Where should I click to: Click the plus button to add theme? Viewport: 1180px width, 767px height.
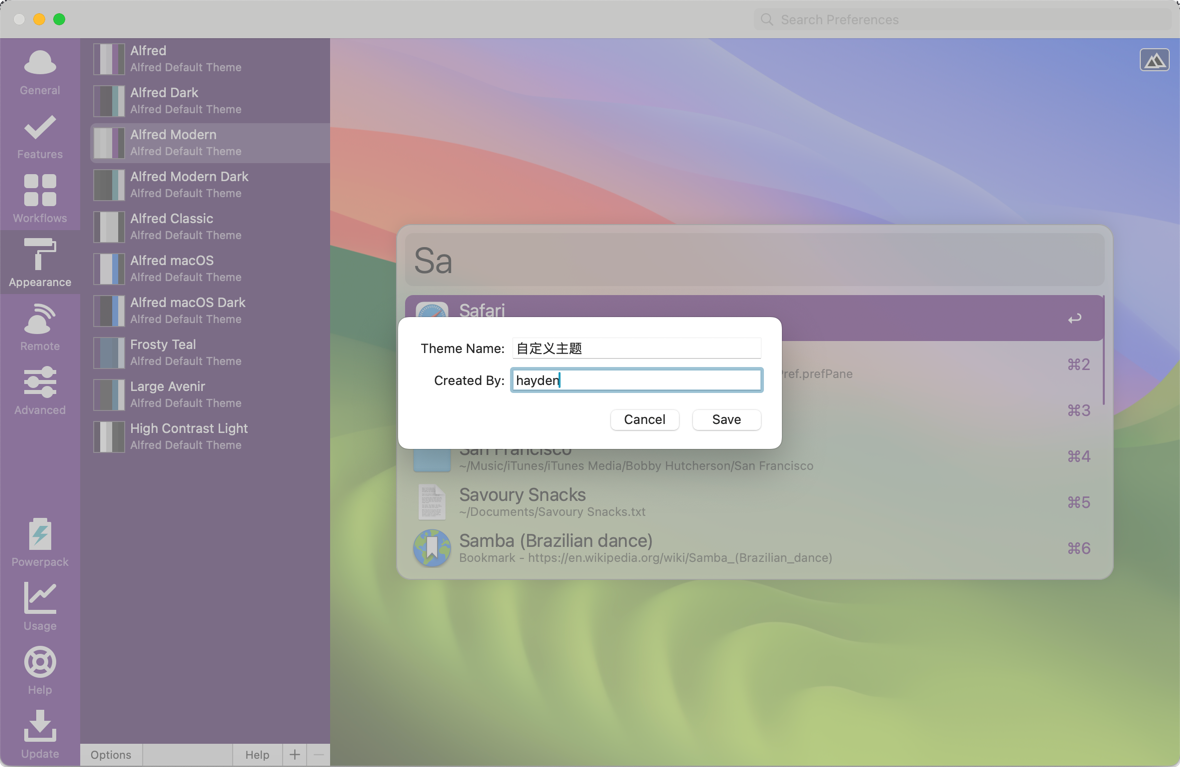pos(294,755)
